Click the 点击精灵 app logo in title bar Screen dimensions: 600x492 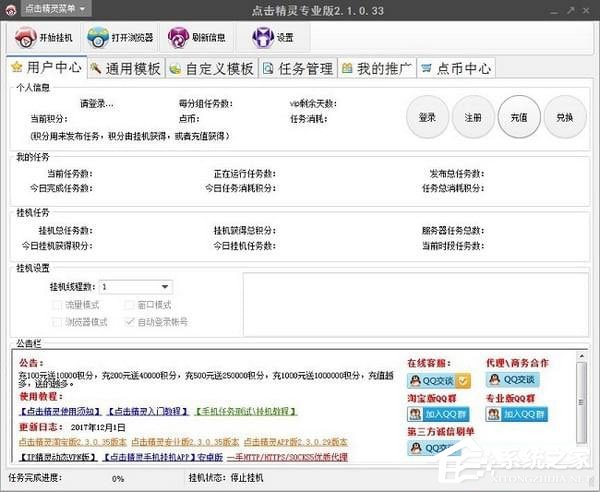pos(10,10)
